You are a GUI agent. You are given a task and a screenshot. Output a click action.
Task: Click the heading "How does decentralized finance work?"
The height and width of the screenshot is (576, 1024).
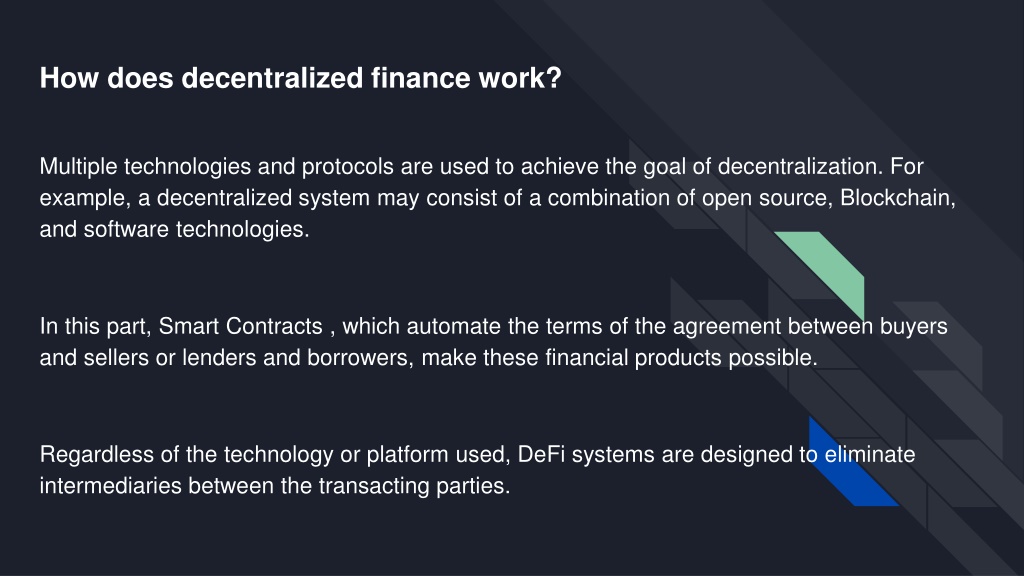point(300,78)
